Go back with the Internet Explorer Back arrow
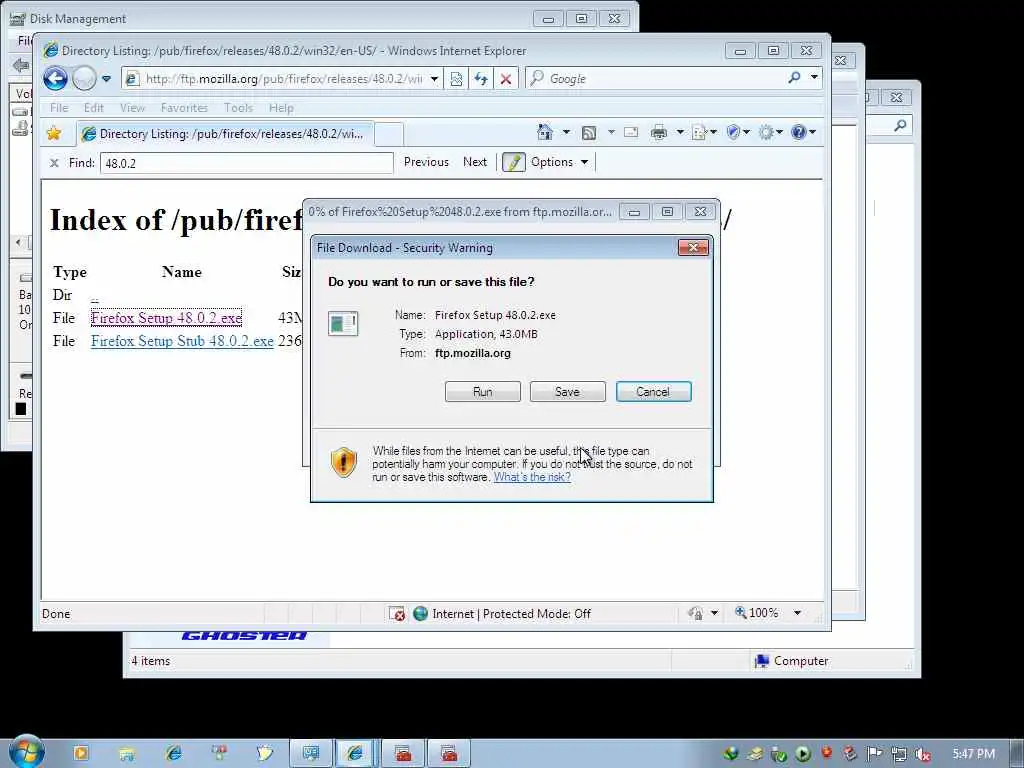The width and height of the screenshot is (1024, 768). pyautogui.click(x=56, y=79)
